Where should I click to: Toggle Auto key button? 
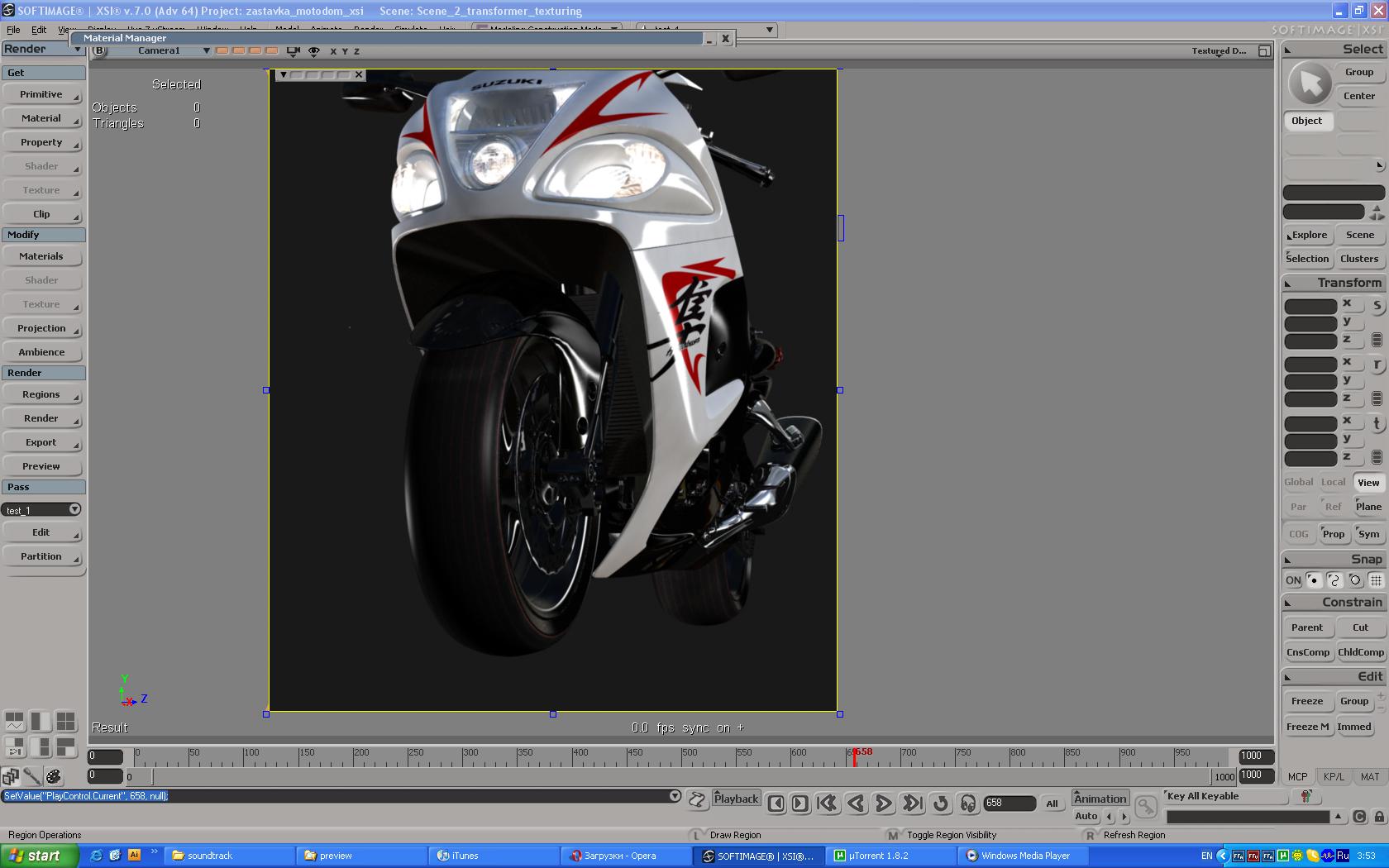click(x=1086, y=816)
